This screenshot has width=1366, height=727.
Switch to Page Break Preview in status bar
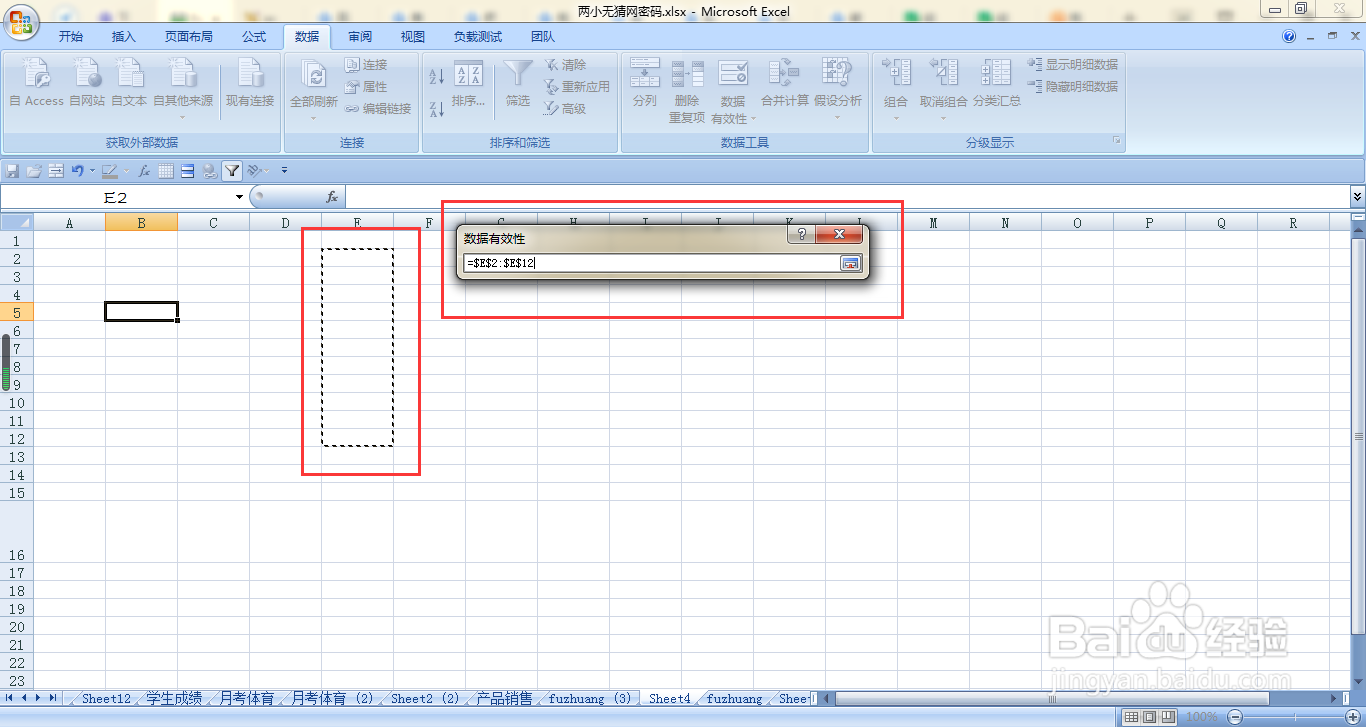point(1169,717)
